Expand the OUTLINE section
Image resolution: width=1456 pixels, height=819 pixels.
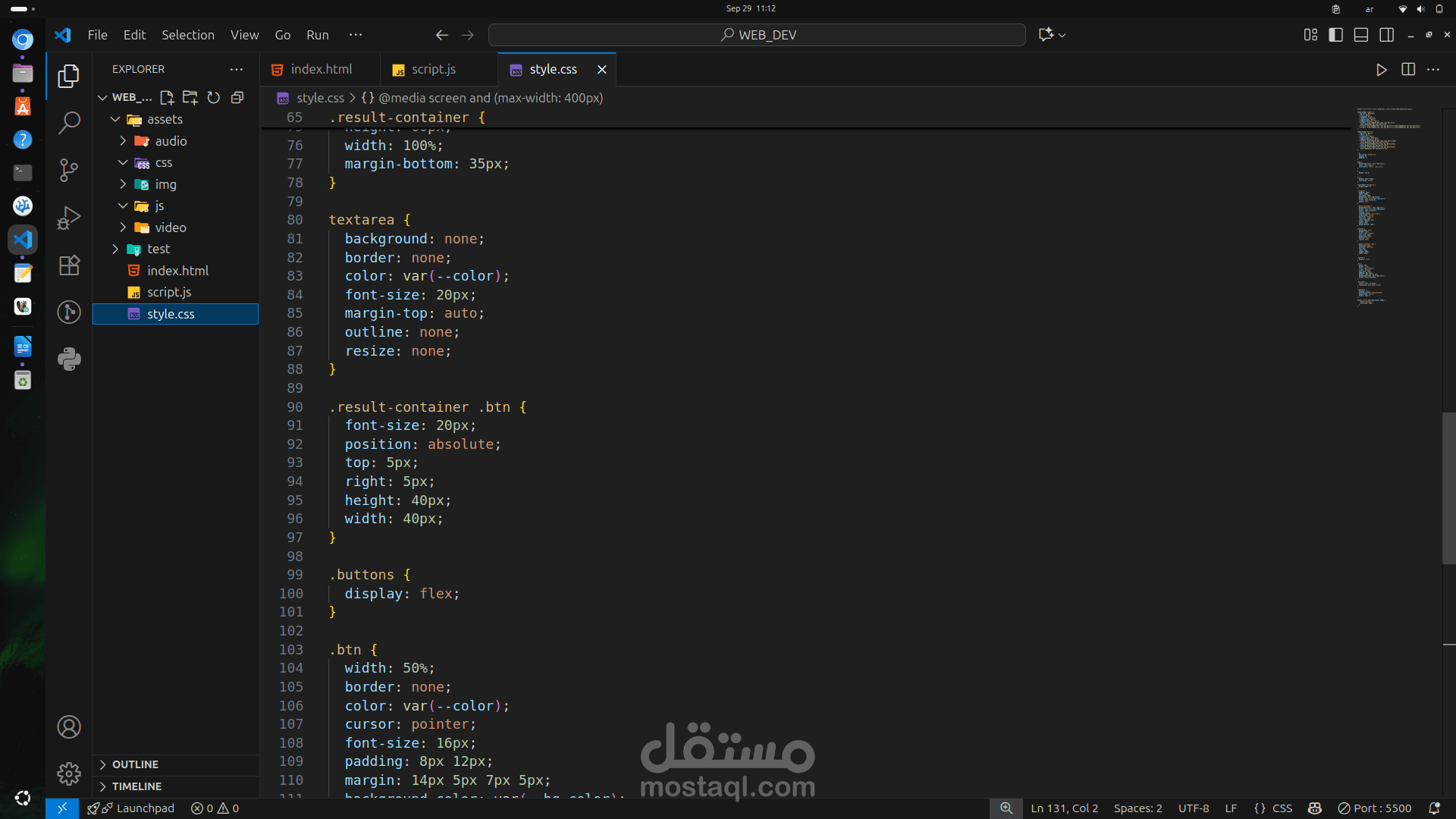pyautogui.click(x=135, y=764)
